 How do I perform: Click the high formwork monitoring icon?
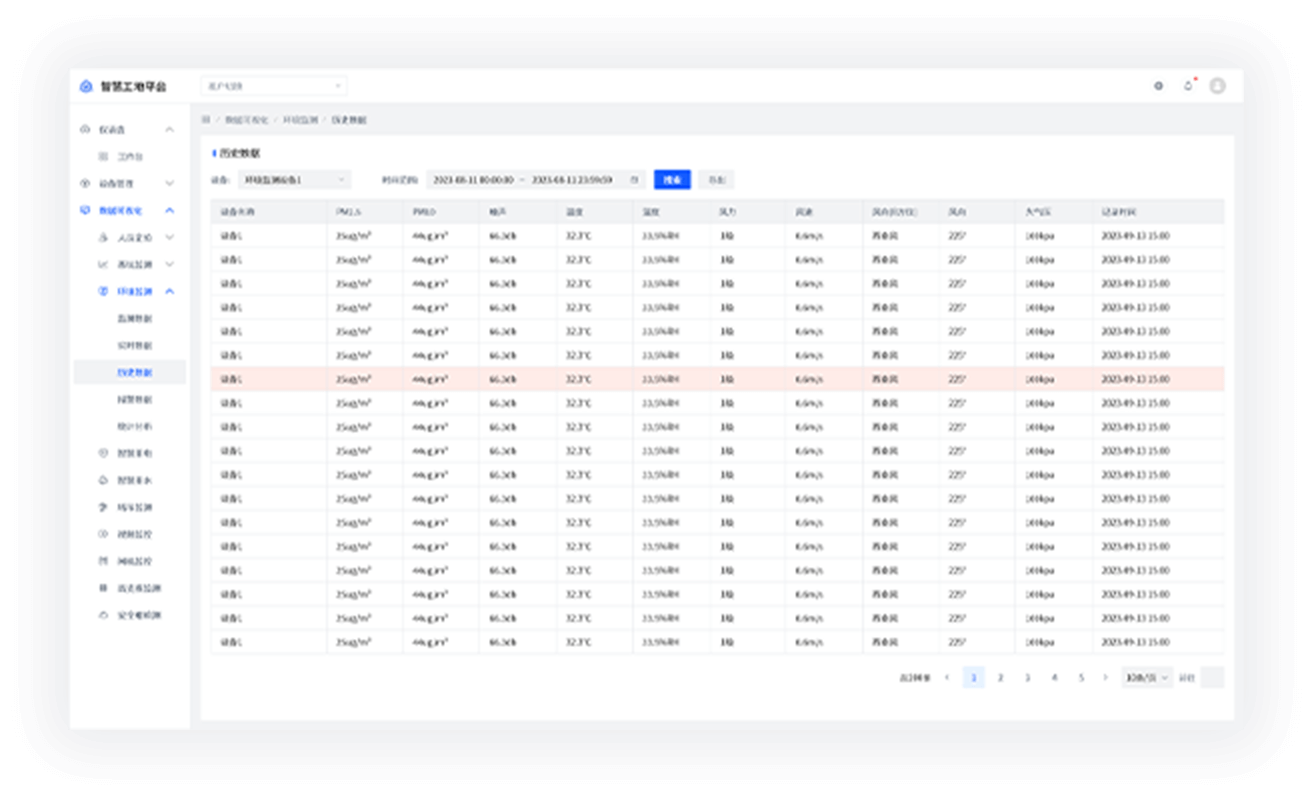103,588
